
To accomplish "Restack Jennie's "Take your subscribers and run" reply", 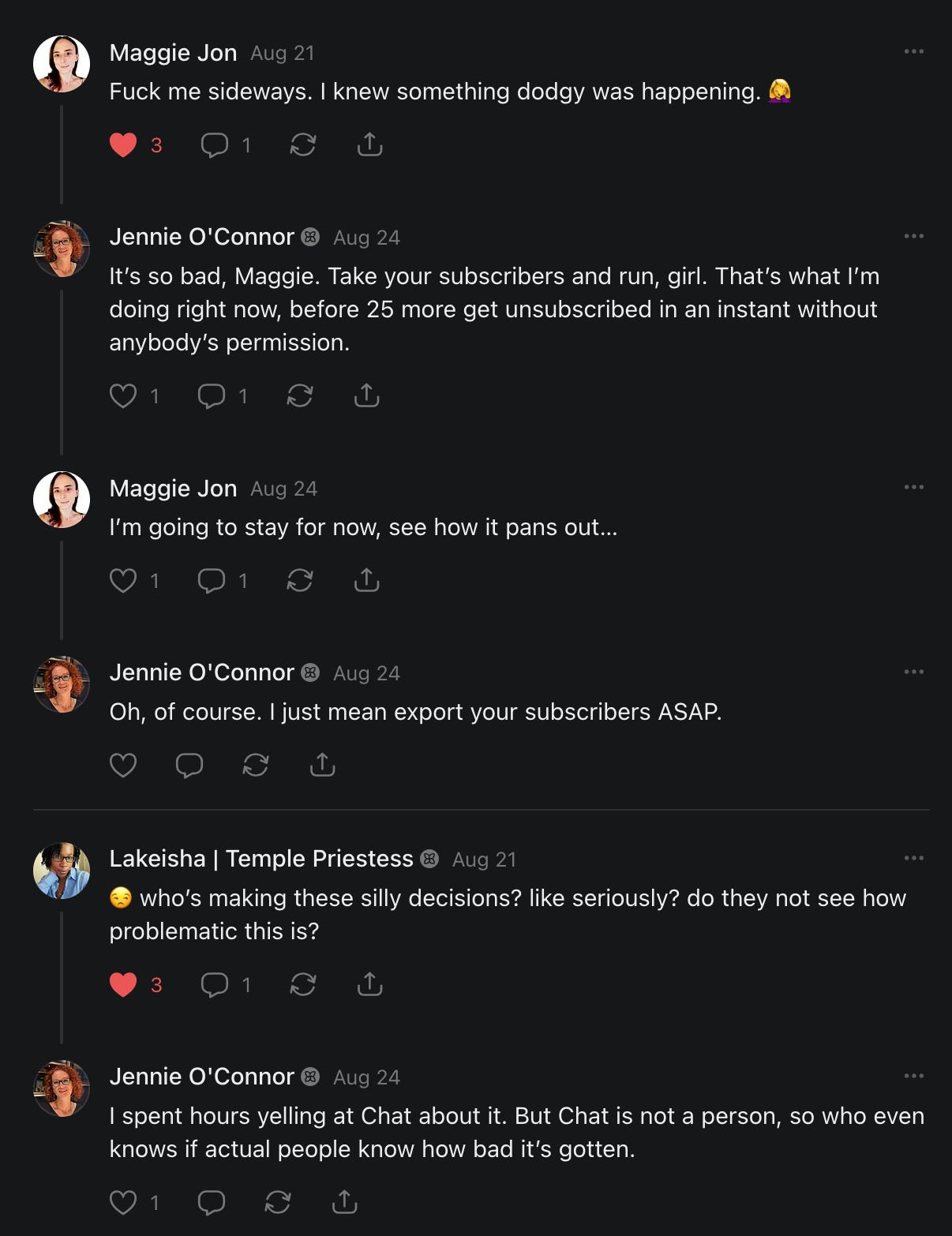I will click(x=300, y=395).
